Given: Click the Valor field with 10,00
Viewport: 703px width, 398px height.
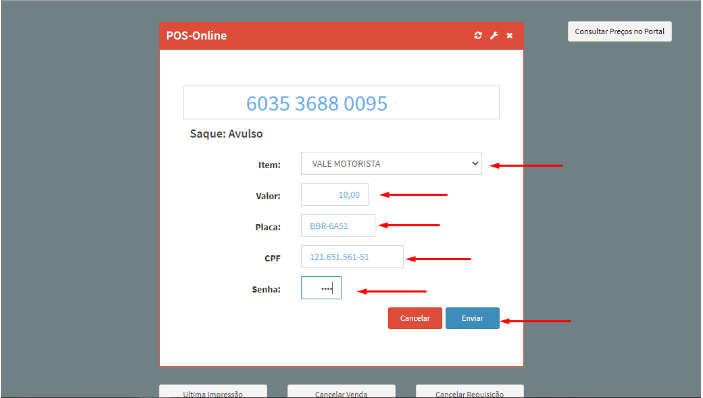Looking at the screenshot, I should click(335, 195).
